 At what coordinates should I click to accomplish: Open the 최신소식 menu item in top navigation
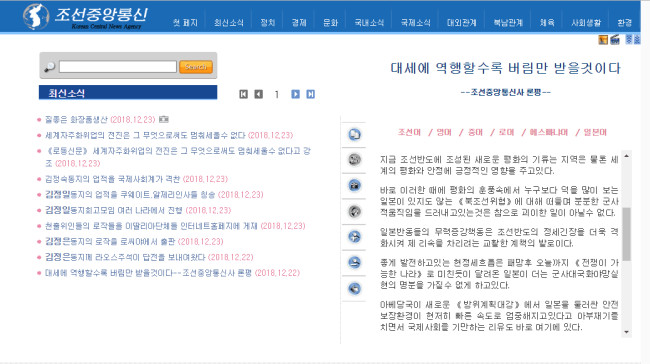point(229,23)
